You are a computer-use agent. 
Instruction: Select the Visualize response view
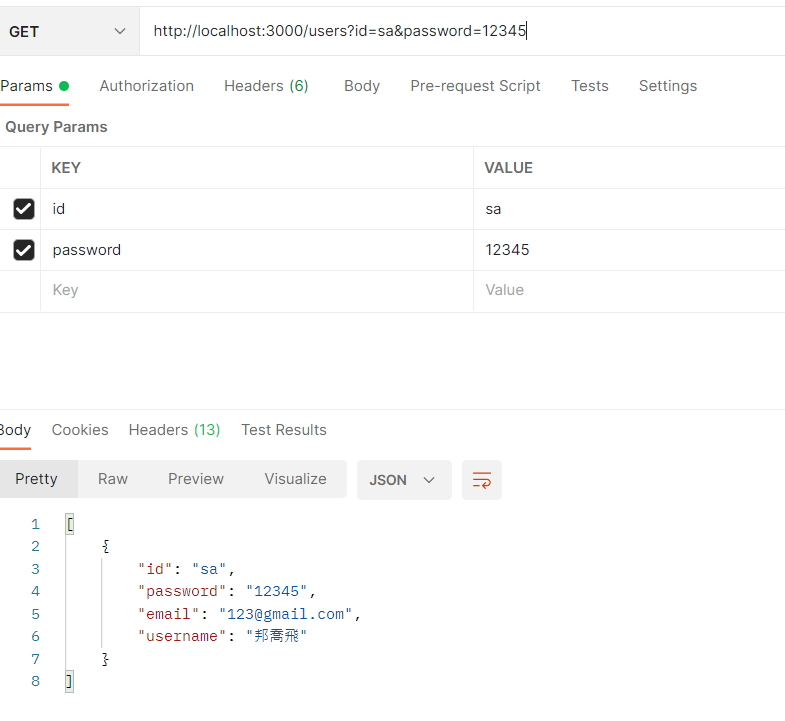(295, 479)
